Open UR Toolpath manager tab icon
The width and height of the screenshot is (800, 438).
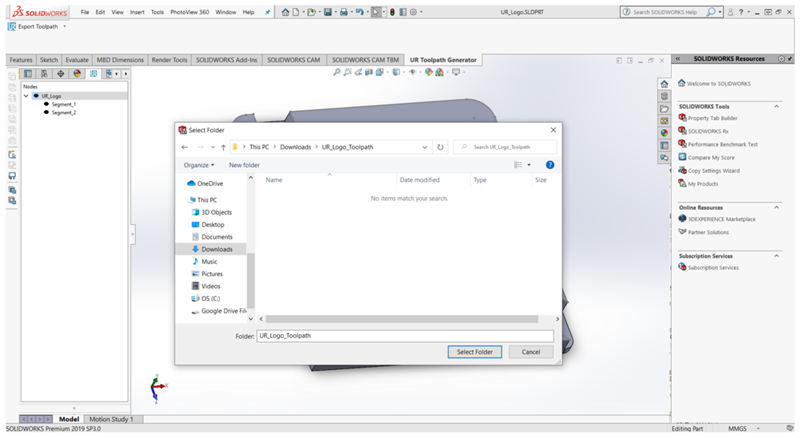93,74
